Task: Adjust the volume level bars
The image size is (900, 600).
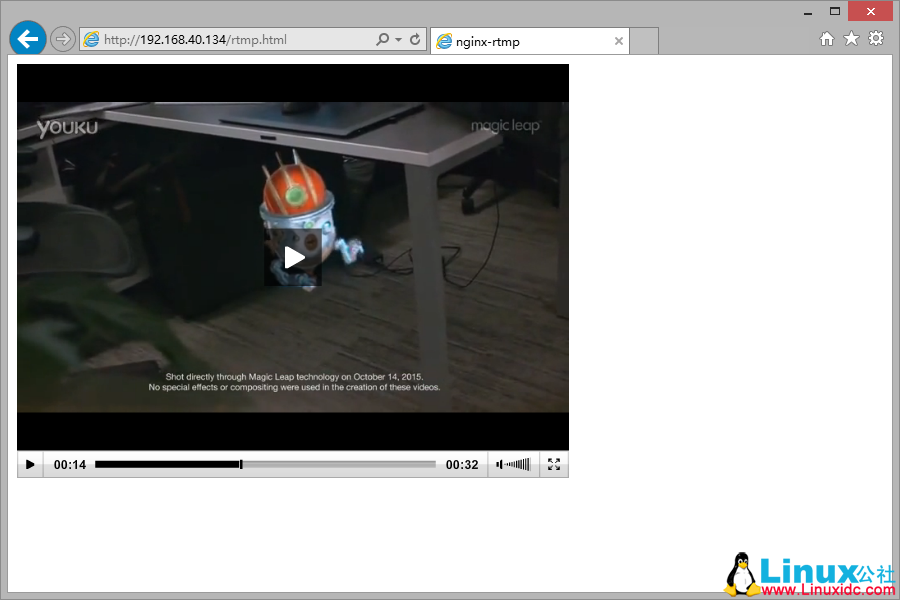Action: (518, 464)
